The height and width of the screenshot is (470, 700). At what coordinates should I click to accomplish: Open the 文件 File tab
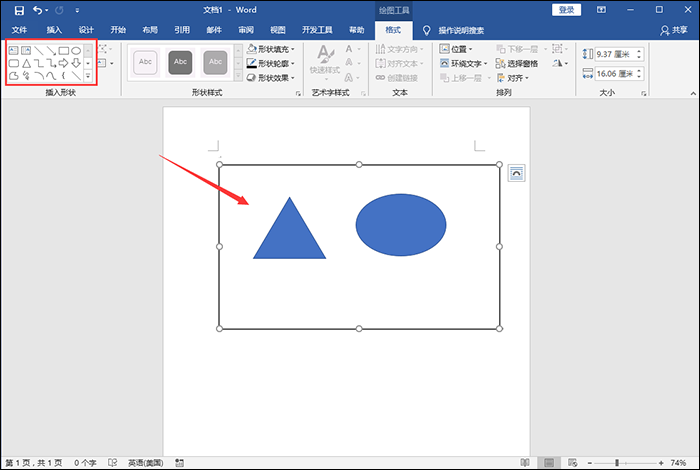pos(19,30)
